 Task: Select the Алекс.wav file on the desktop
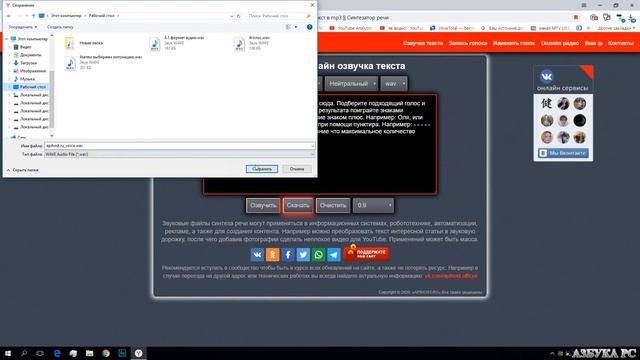tap(252, 43)
